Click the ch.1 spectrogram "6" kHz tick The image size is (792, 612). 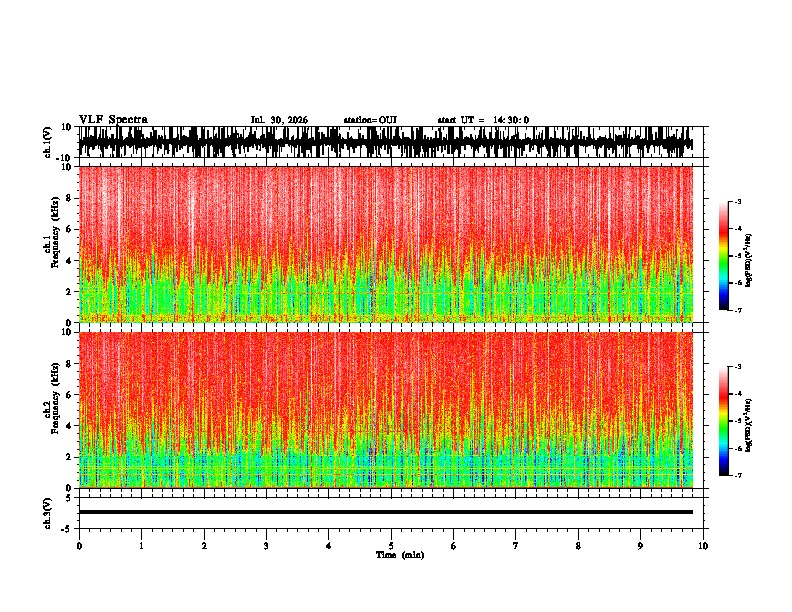tap(70, 229)
